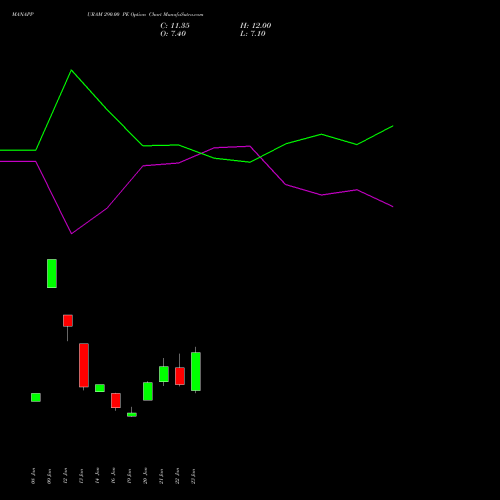Image resolution: width=500 pixels, height=500 pixels.
Task: Click the '22 Jan' date axis label
Action: tap(177, 476)
